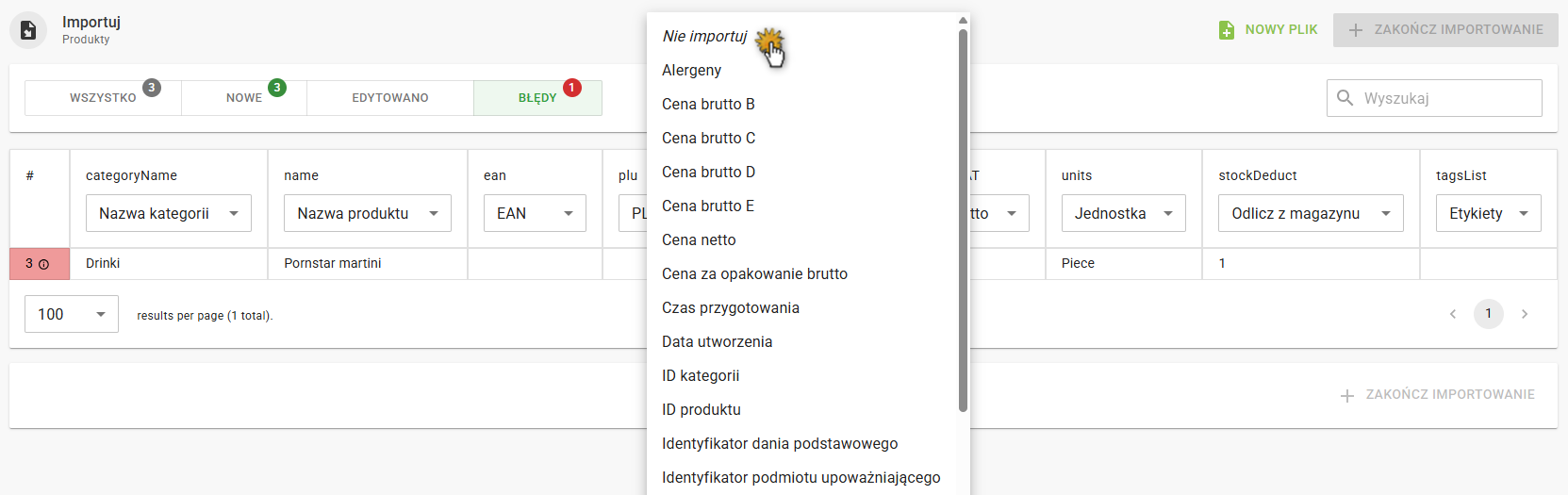
Task: Click the magnifier icon in search box
Action: pyautogui.click(x=1345, y=98)
